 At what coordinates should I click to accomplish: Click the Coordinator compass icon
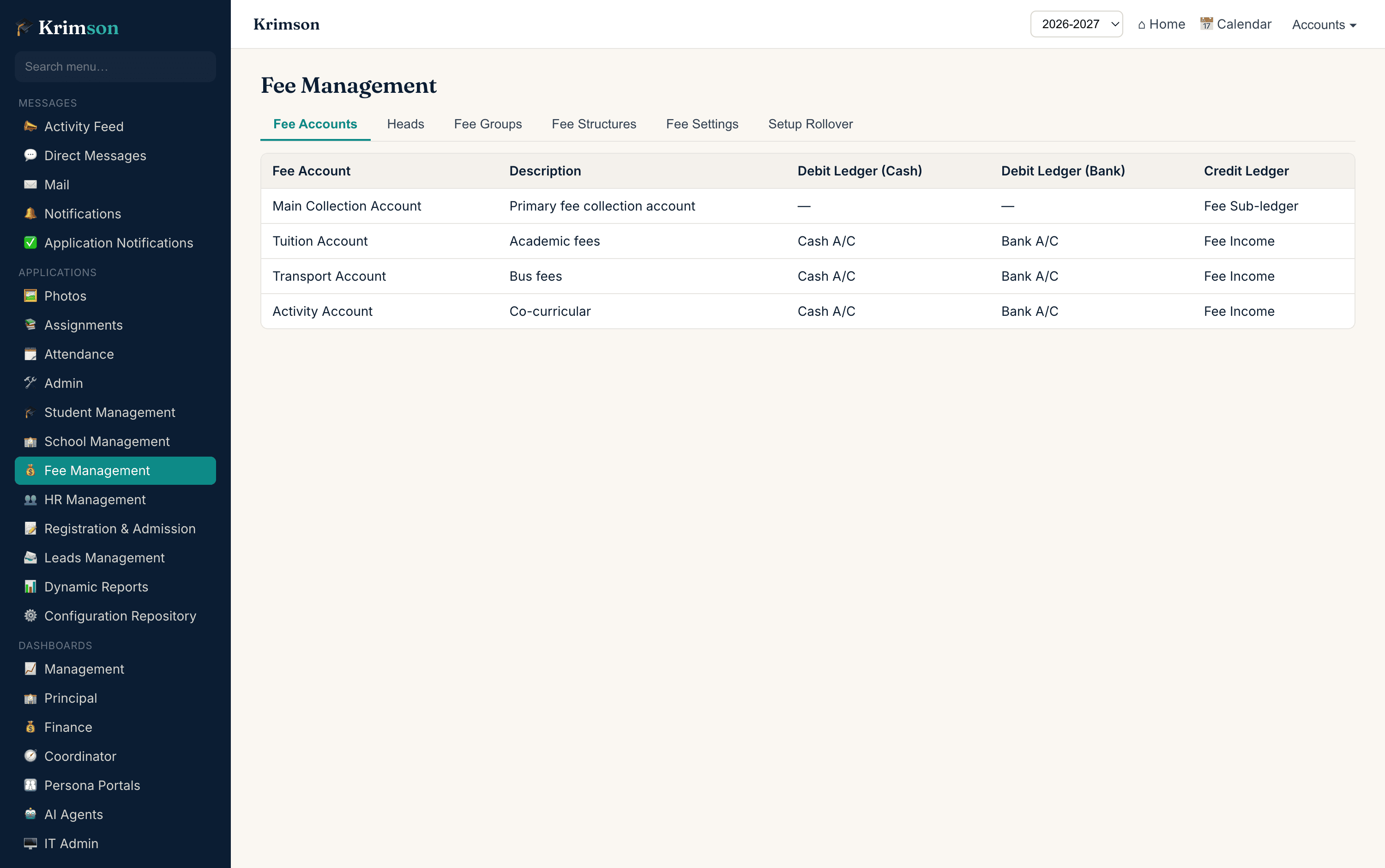[x=30, y=756]
